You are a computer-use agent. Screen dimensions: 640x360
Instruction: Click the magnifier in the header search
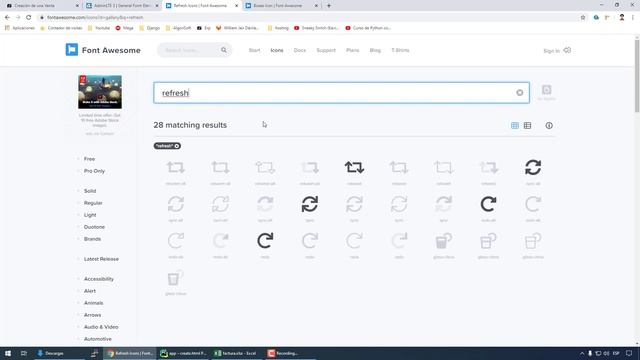click(x=224, y=50)
